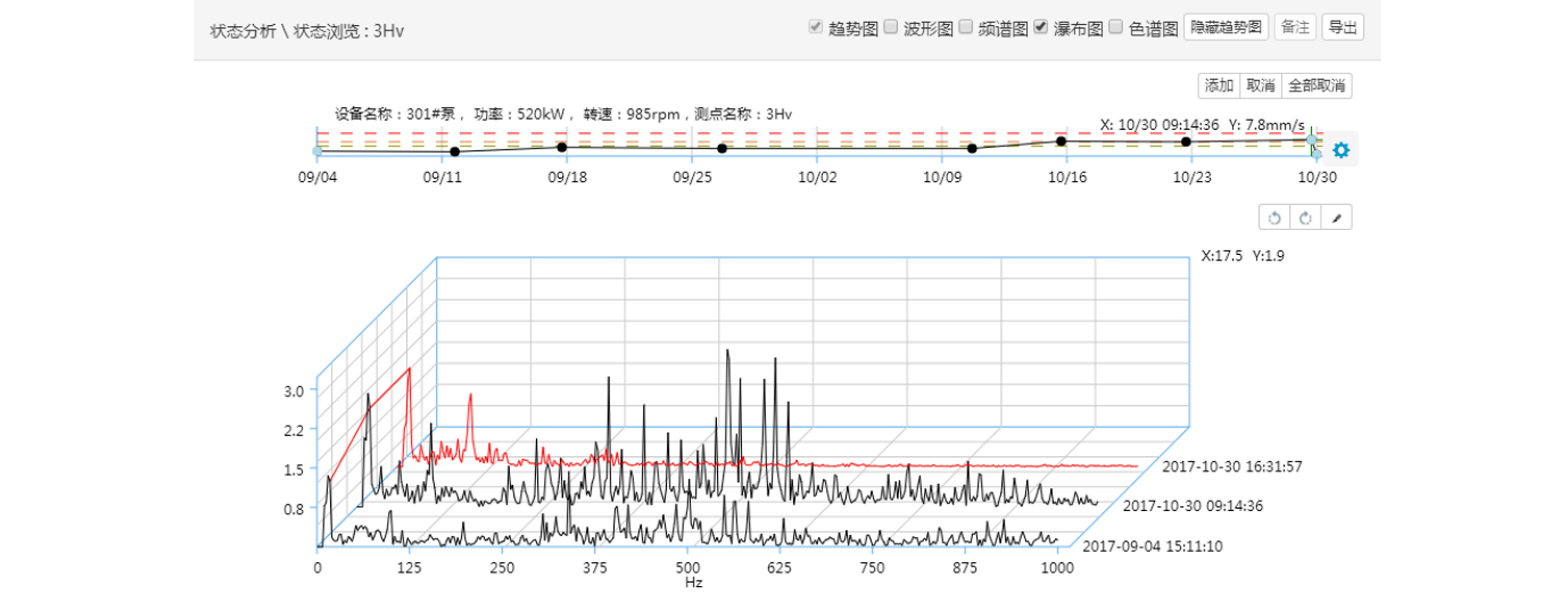Open 备注 notes button
This screenshot has width=1568, height=594.
[1294, 28]
